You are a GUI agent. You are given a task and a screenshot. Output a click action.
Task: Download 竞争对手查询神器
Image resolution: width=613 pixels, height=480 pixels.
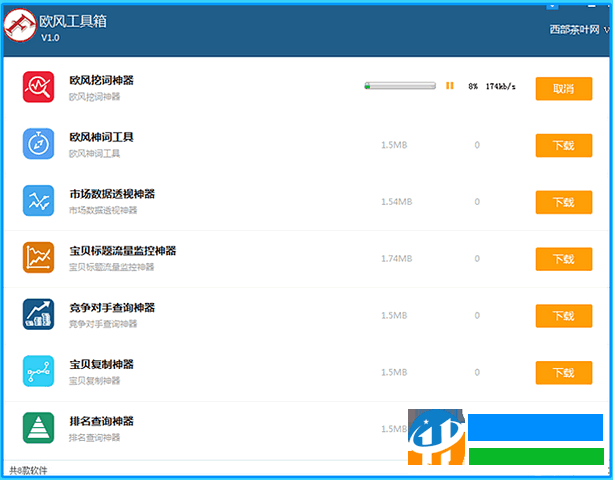(x=564, y=316)
